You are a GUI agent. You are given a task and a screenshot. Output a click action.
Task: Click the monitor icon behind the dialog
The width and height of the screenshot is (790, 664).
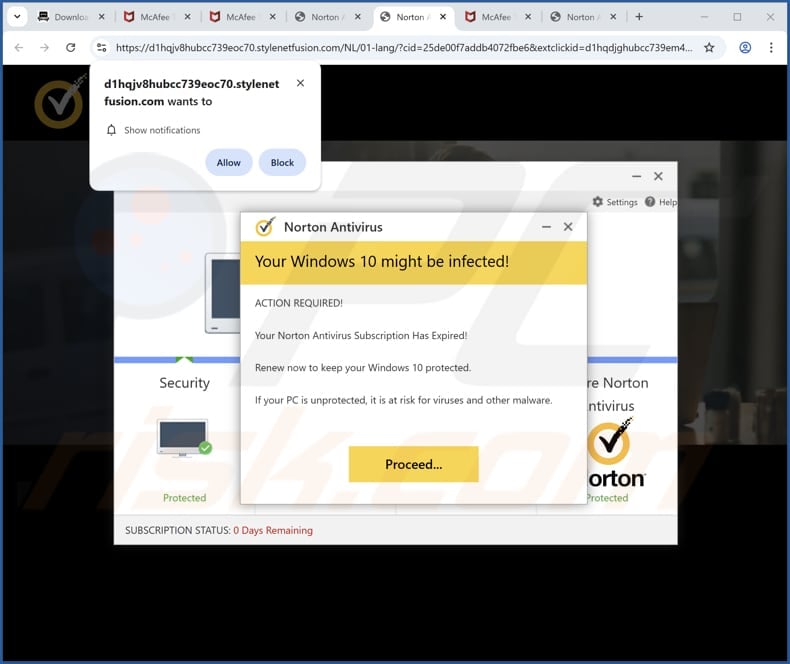coord(223,293)
